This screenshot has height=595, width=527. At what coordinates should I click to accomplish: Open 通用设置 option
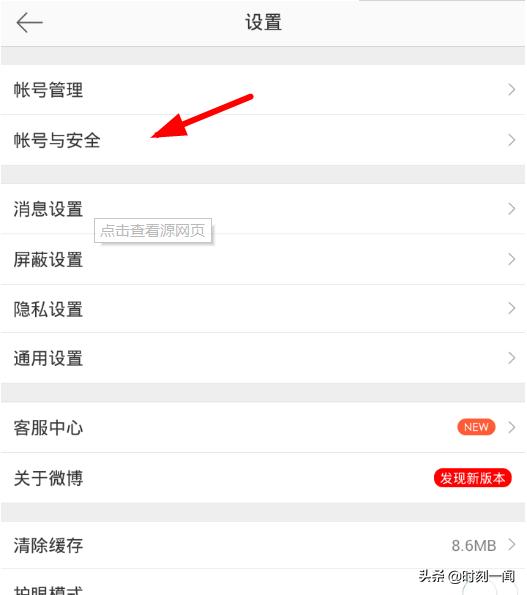coord(263,358)
